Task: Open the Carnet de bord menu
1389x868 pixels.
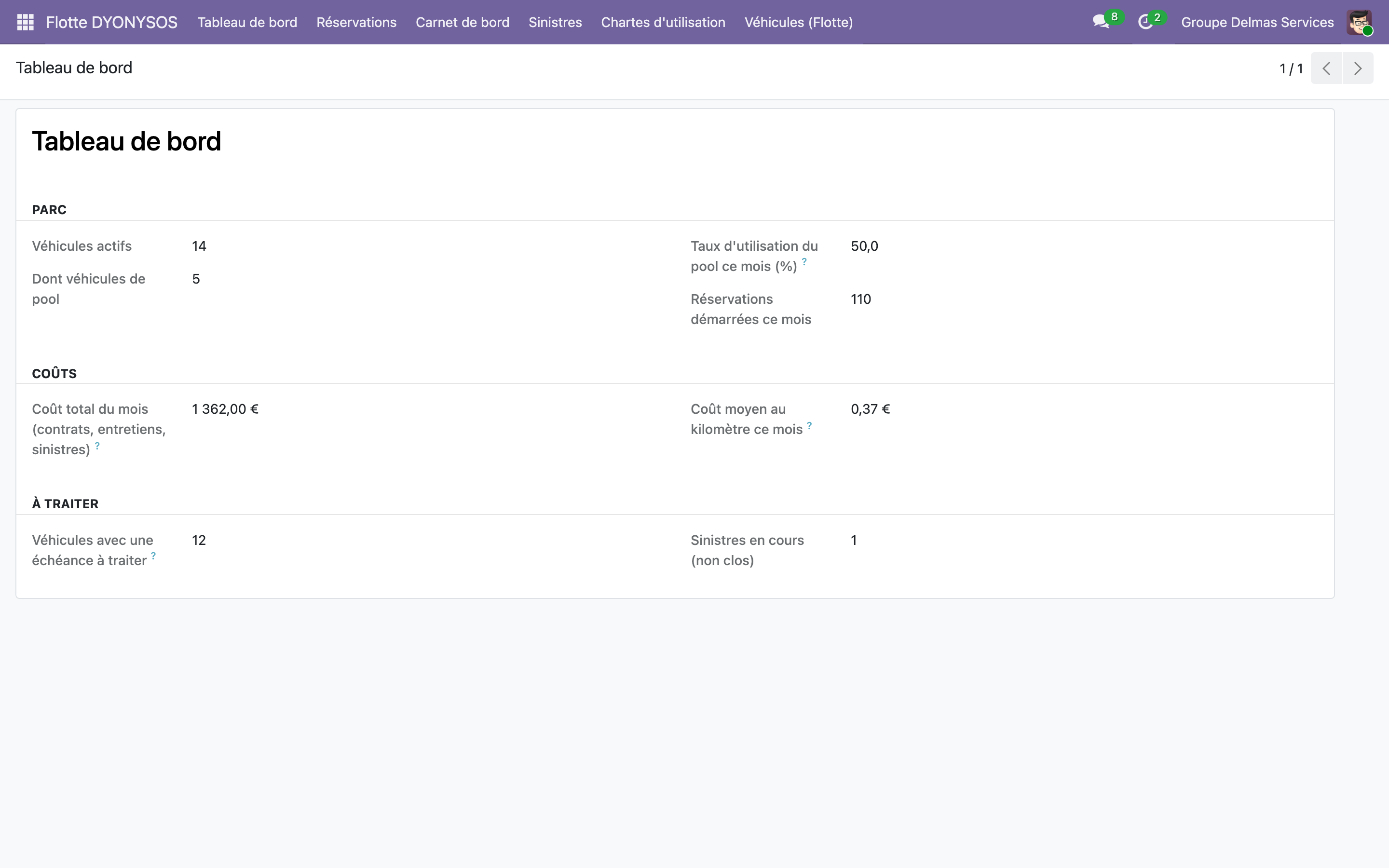Action: (x=462, y=22)
